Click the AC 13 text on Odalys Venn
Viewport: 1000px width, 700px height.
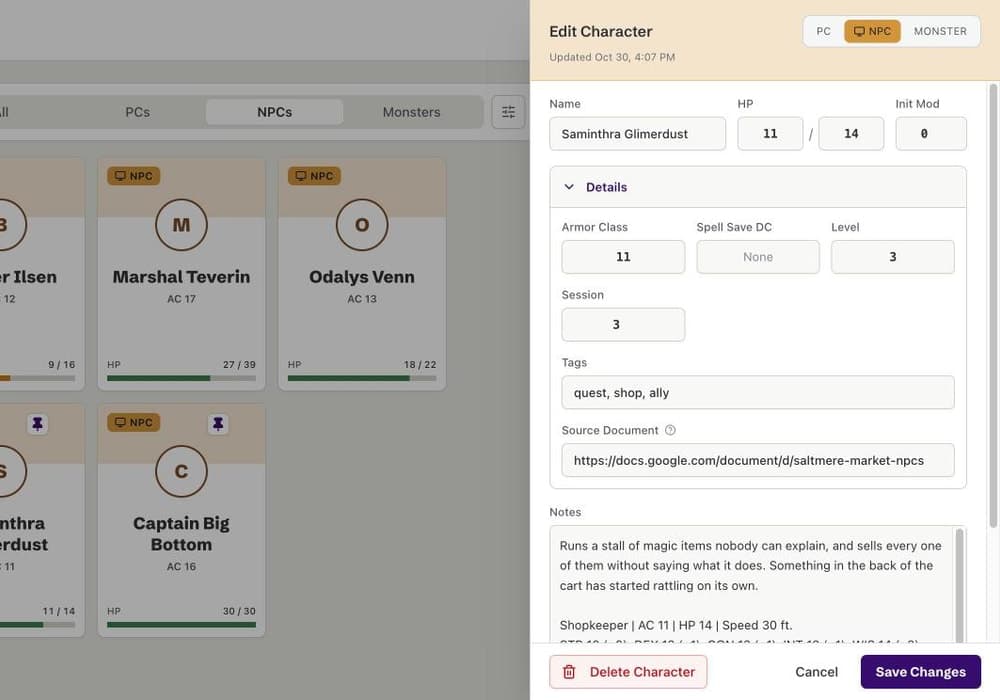pos(362,298)
